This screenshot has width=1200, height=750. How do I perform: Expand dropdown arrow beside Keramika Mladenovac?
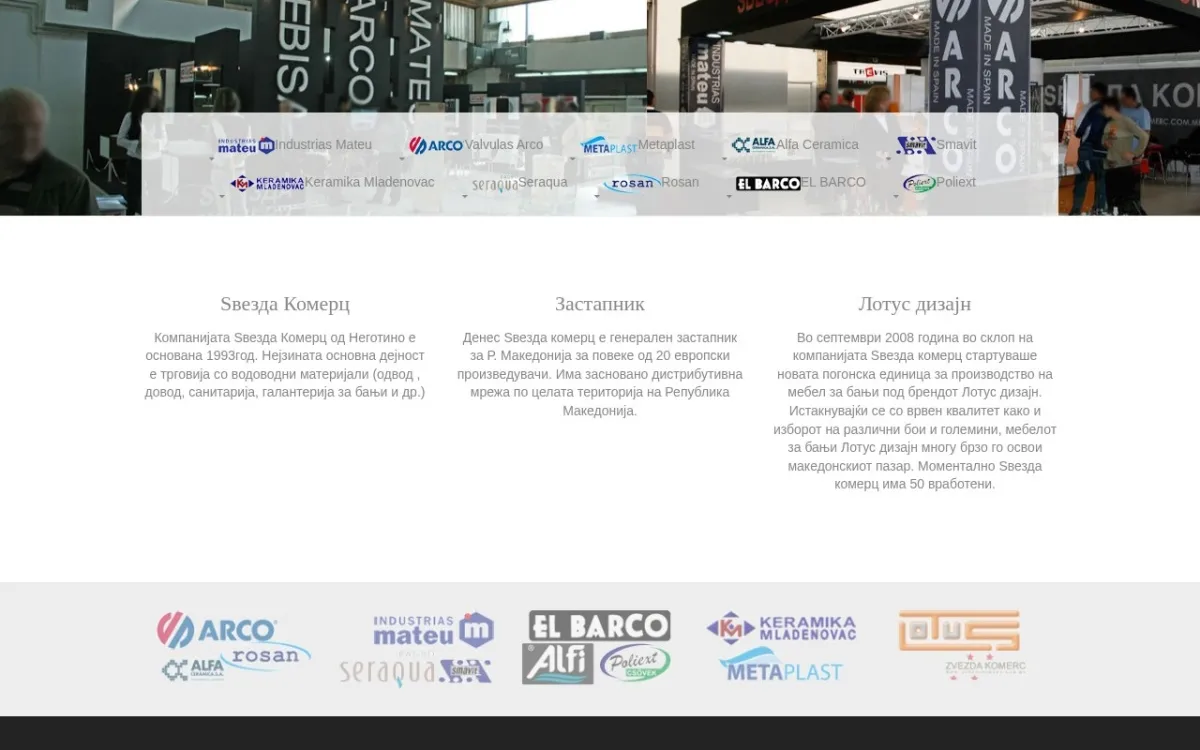[222, 196]
